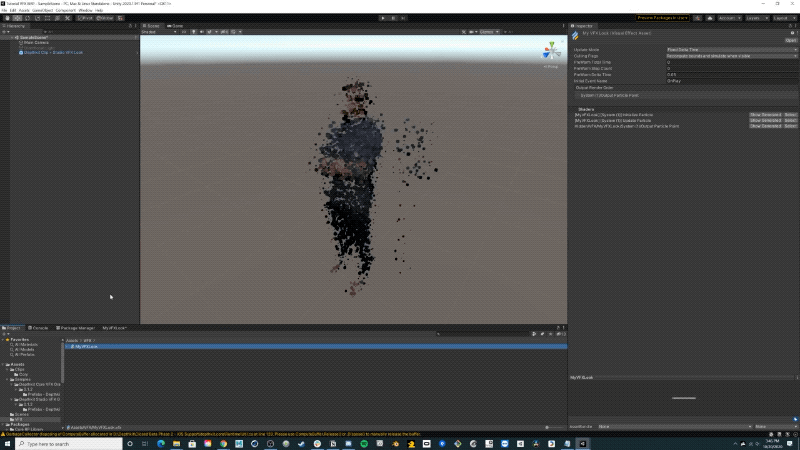Switch to the Console tab
Screen dimensions: 800x450
[x=38, y=328]
